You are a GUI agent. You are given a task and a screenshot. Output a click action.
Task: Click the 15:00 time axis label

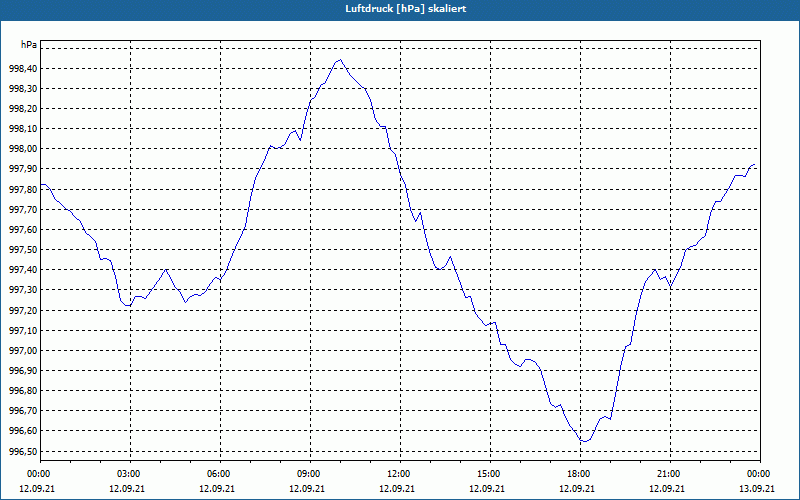pyautogui.click(x=490, y=474)
